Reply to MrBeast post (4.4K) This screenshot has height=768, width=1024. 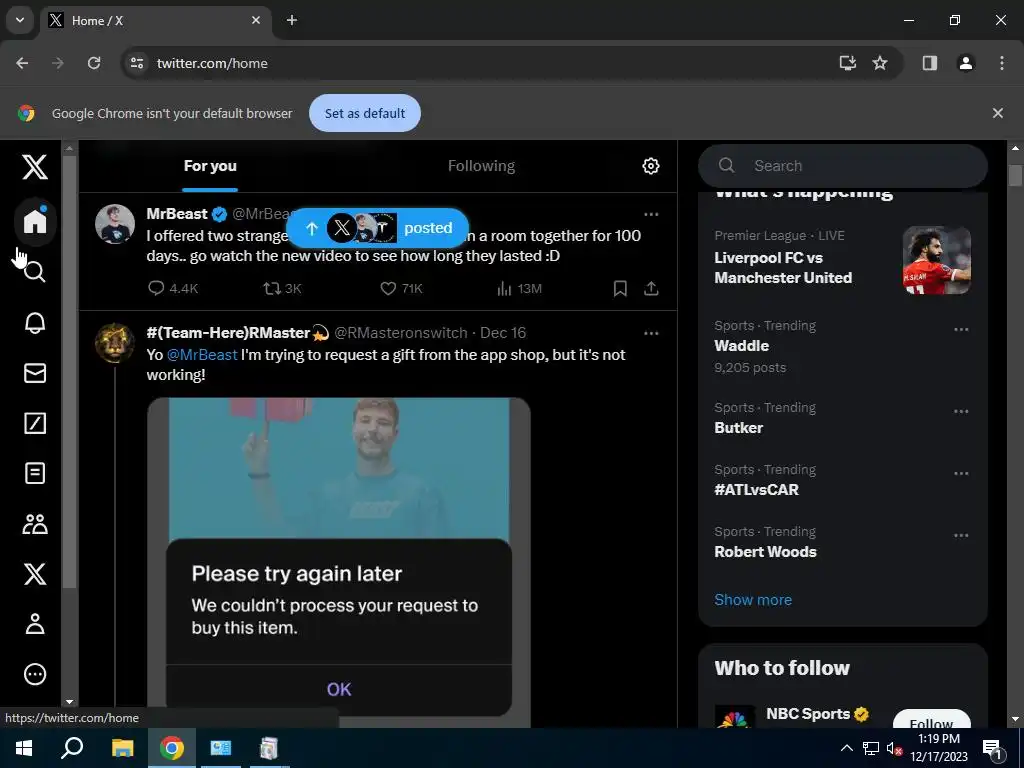tap(172, 288)
